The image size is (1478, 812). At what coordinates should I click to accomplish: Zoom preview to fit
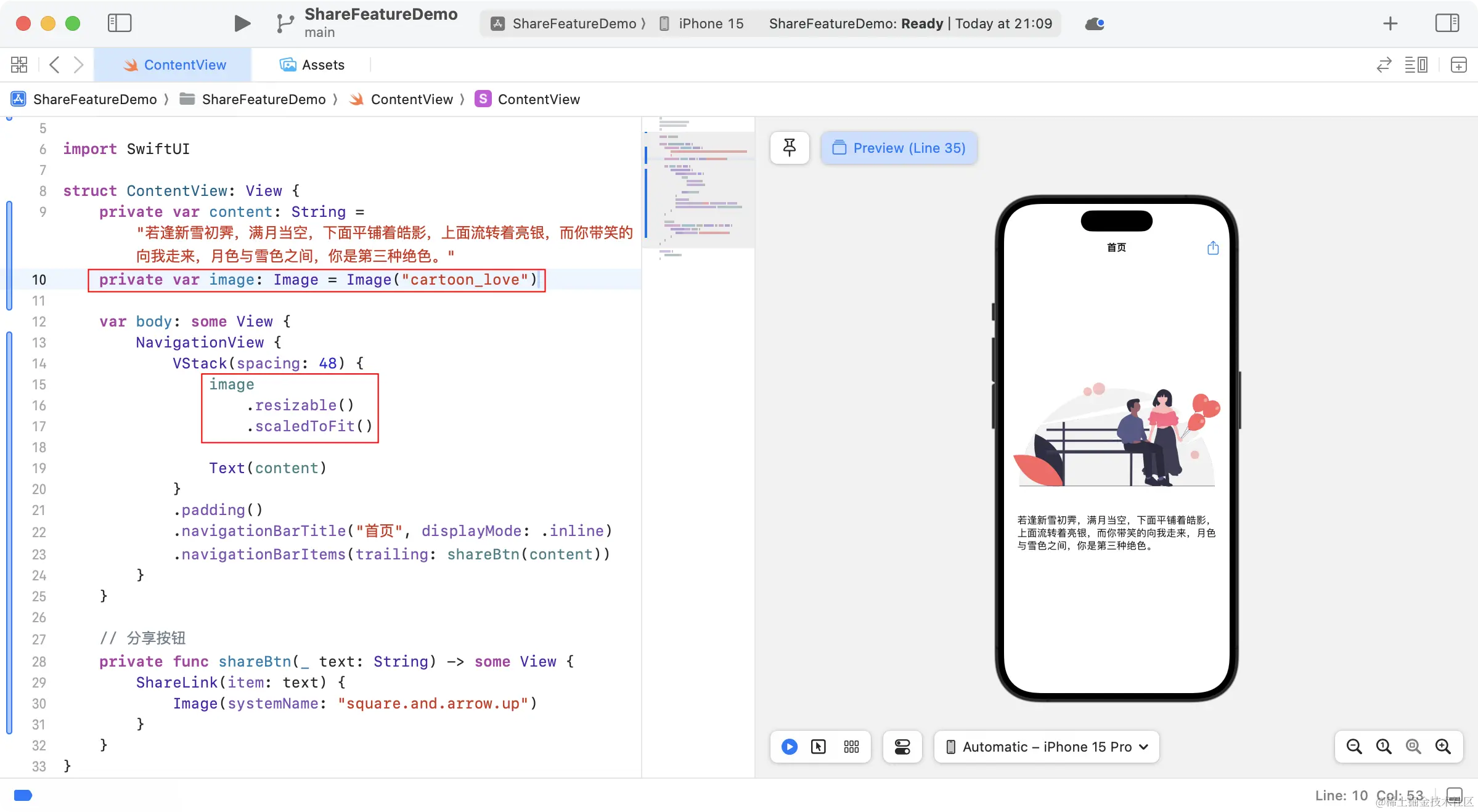[1413, 747]
